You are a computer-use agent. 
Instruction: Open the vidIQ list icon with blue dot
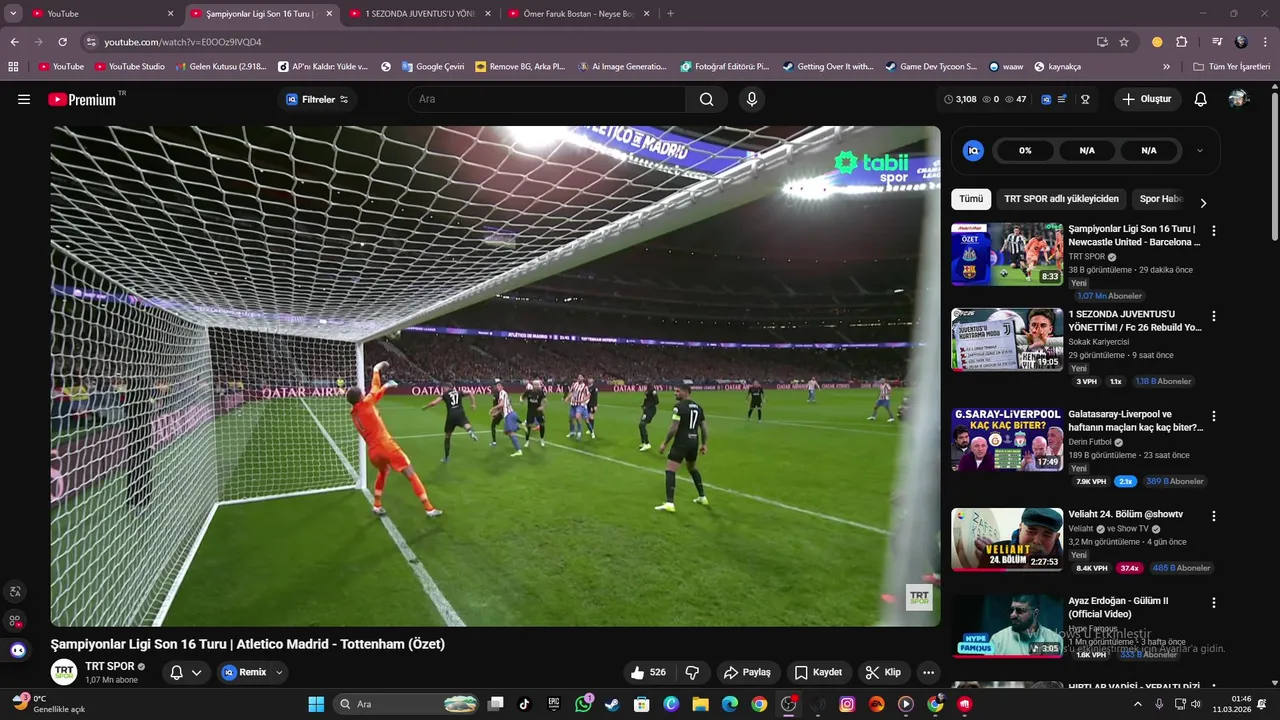tap(1062, 99)
